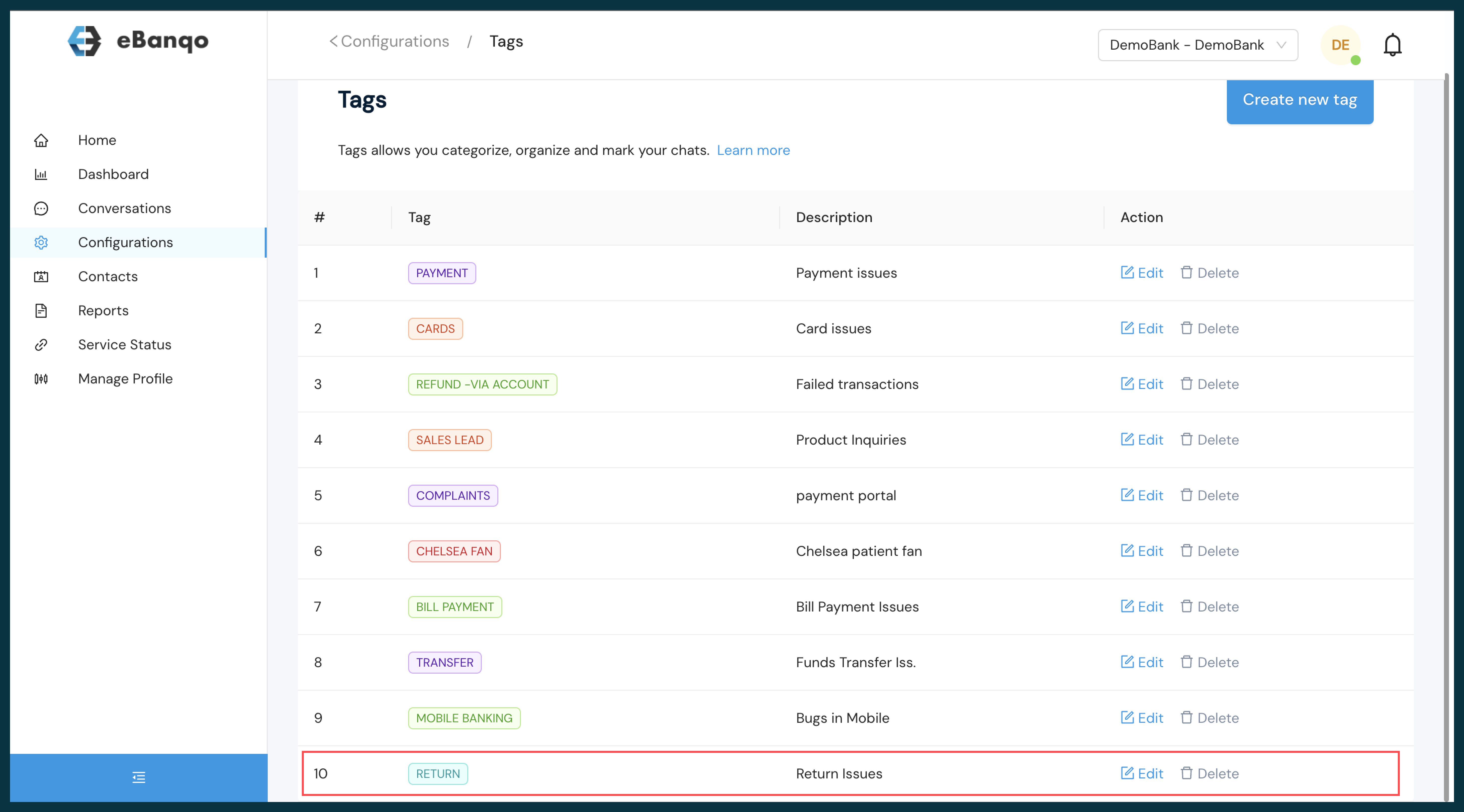Open the DemoBank - DemoBank dropdown

[x=1198, y=45]
